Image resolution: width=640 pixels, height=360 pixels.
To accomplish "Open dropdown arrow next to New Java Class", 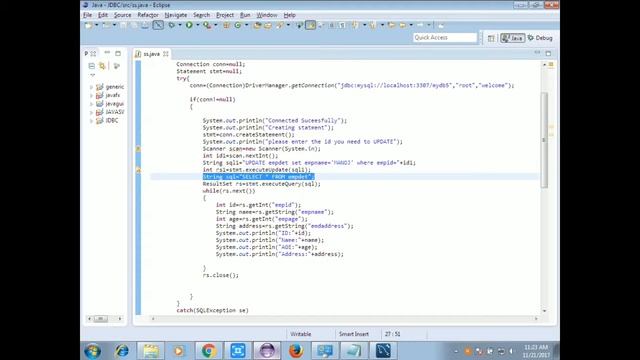I will point(247,25).
